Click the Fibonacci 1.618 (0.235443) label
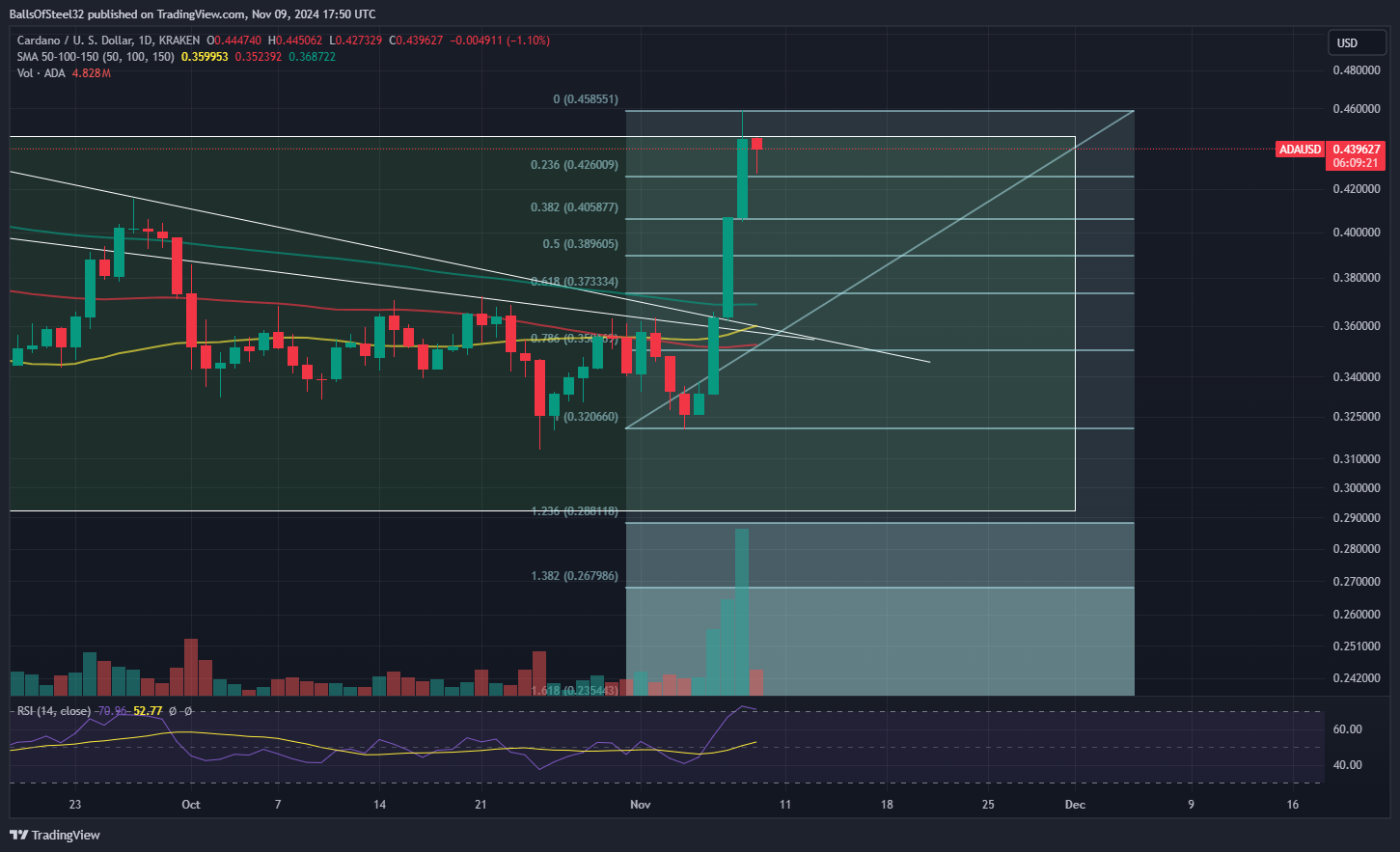 [x=574, y=691]
